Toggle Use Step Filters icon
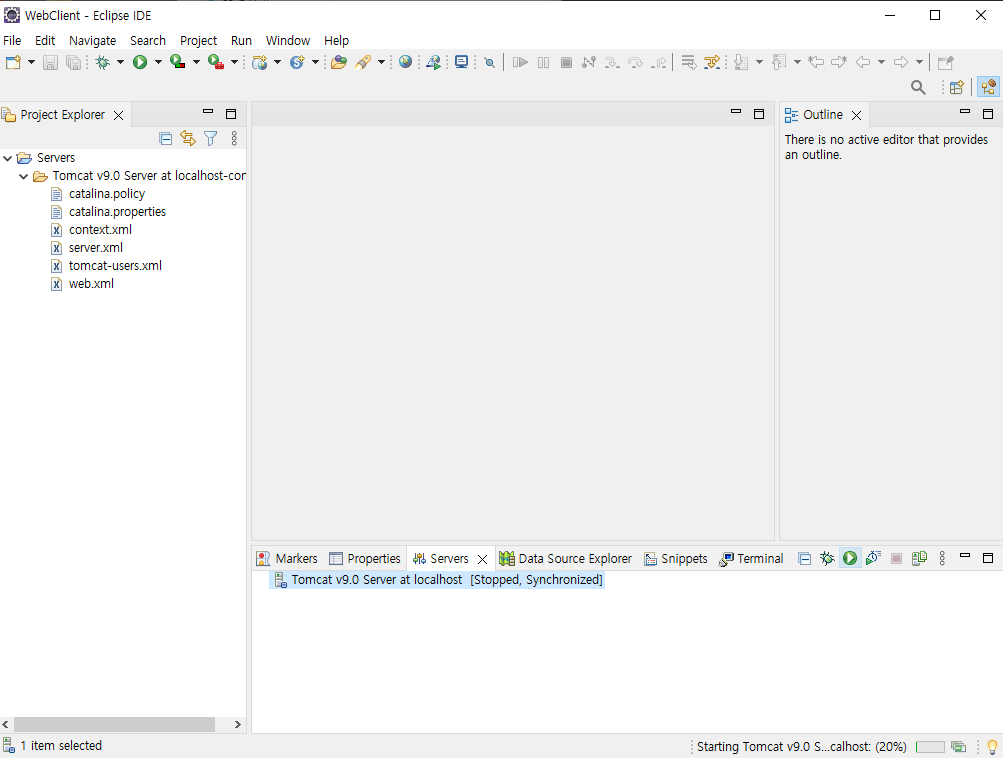The image size is (1003, 758). pos(711,62)
